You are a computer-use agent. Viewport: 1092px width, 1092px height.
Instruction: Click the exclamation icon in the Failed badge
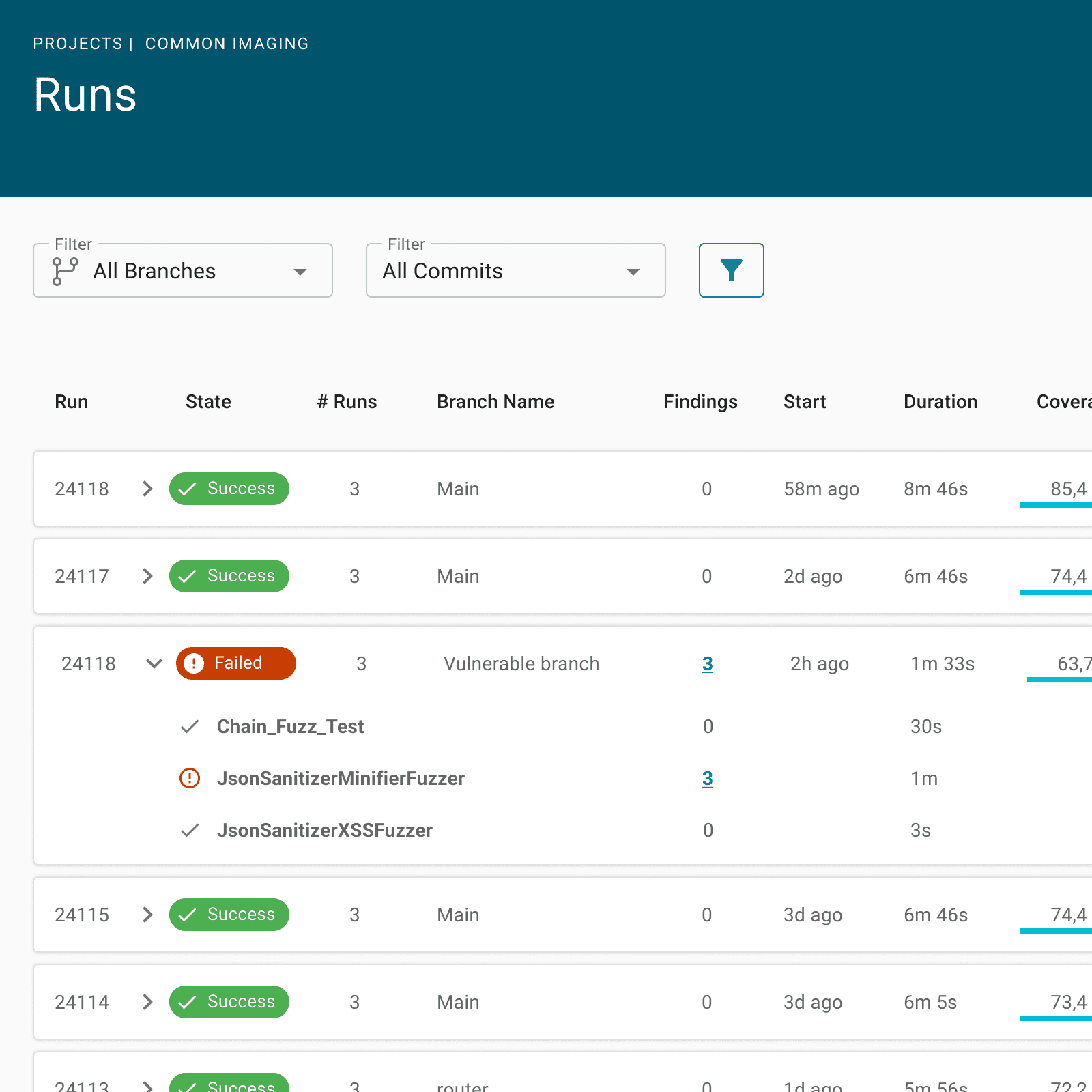pos(194,663)
